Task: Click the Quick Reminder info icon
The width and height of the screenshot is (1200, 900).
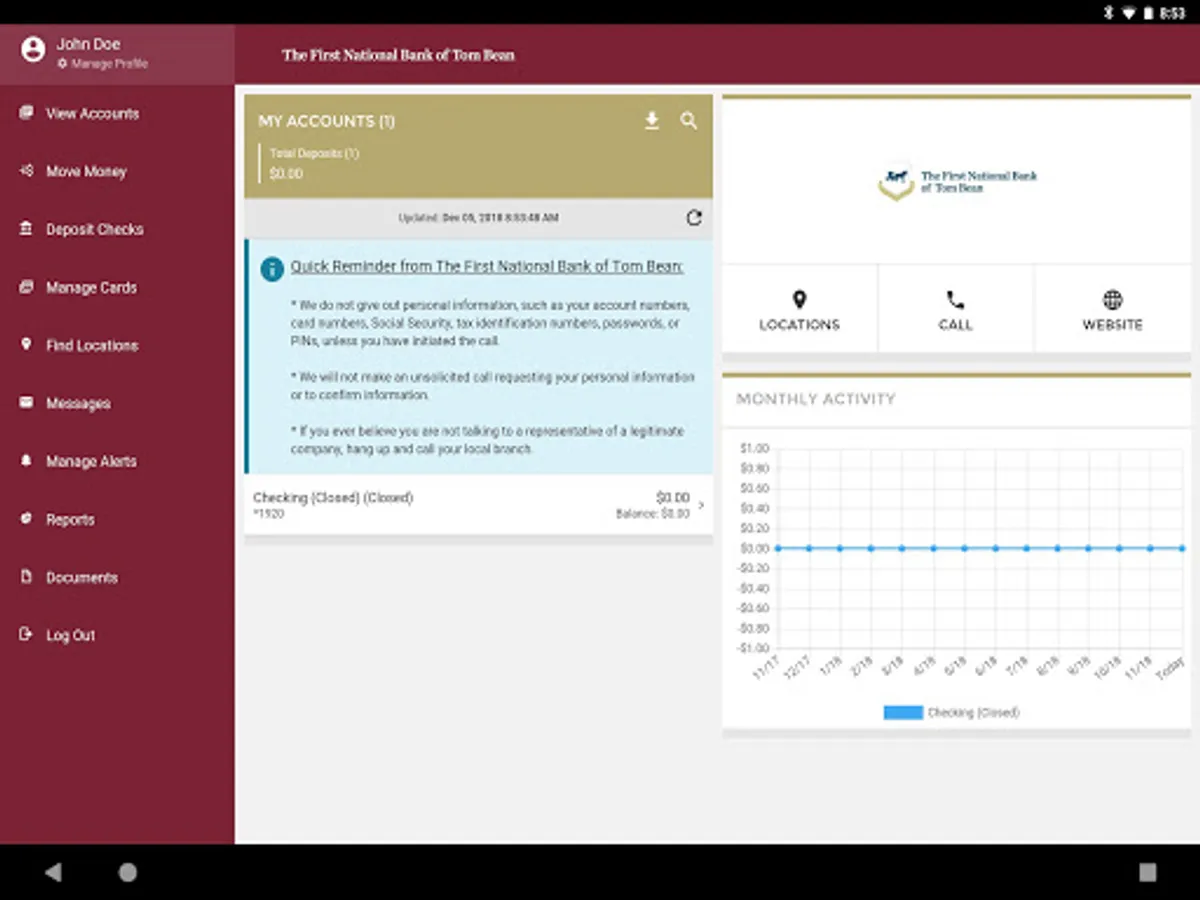Action: pyautogui.click(x=271, y=268)
